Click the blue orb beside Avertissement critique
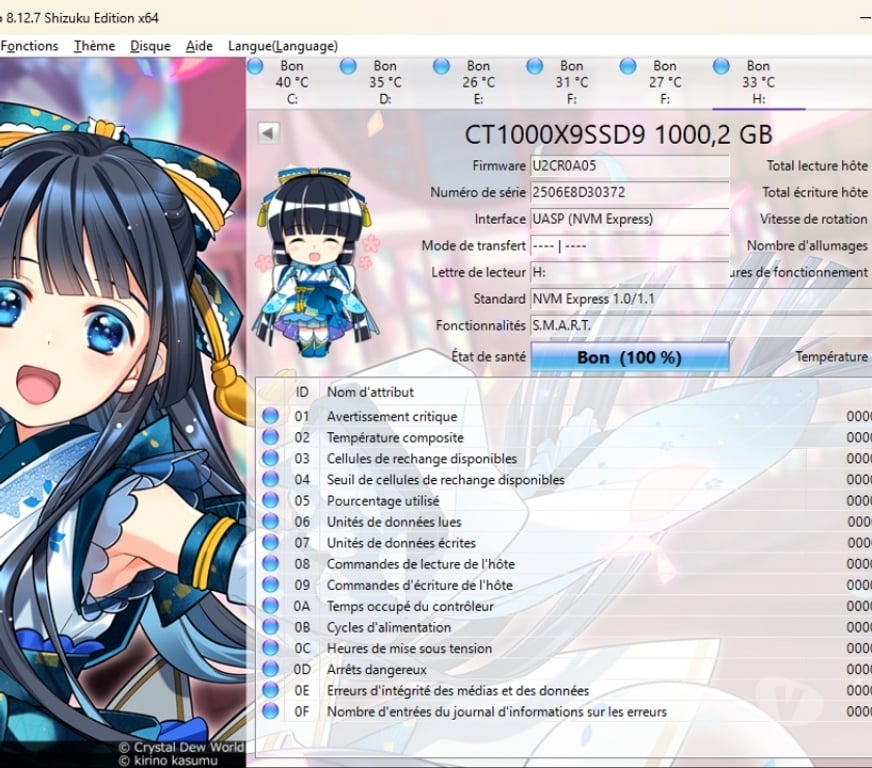 point(270,416)
